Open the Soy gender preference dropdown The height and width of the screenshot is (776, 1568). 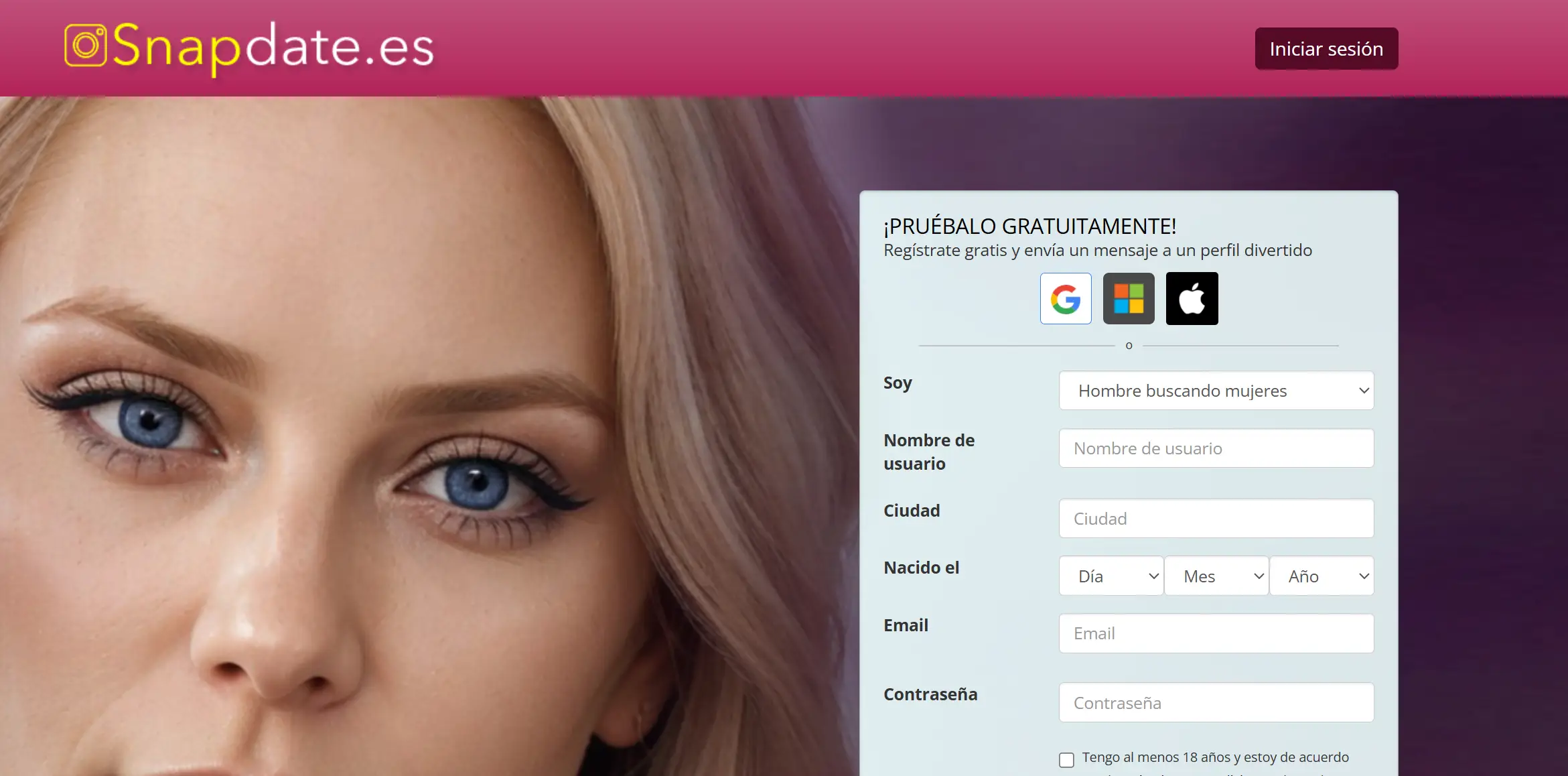tap(1216, 391)
